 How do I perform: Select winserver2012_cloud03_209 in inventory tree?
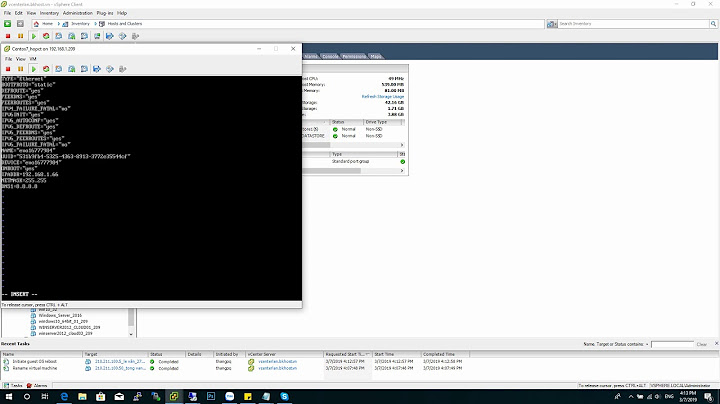point(65,333)
